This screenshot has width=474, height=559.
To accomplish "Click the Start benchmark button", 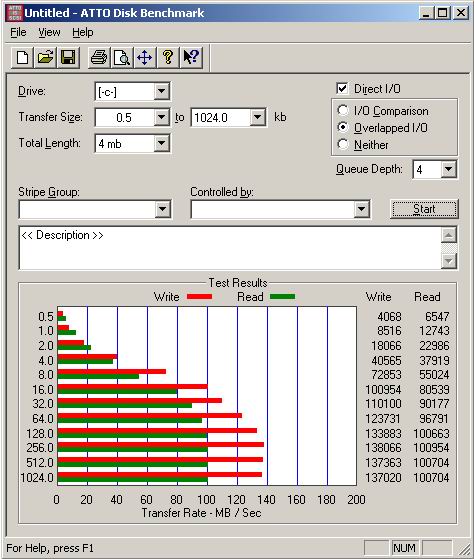I will click(x=424, y=209).
